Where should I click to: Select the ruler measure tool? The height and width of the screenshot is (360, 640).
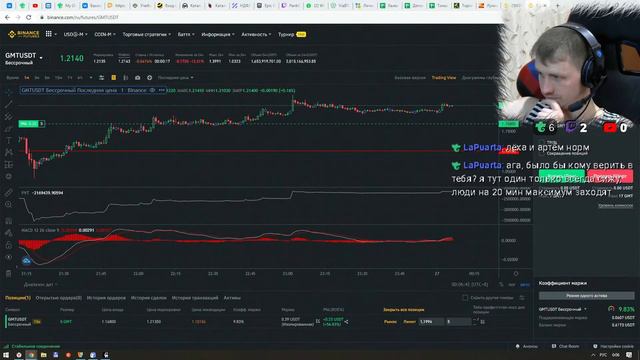[x=9, y=192]
